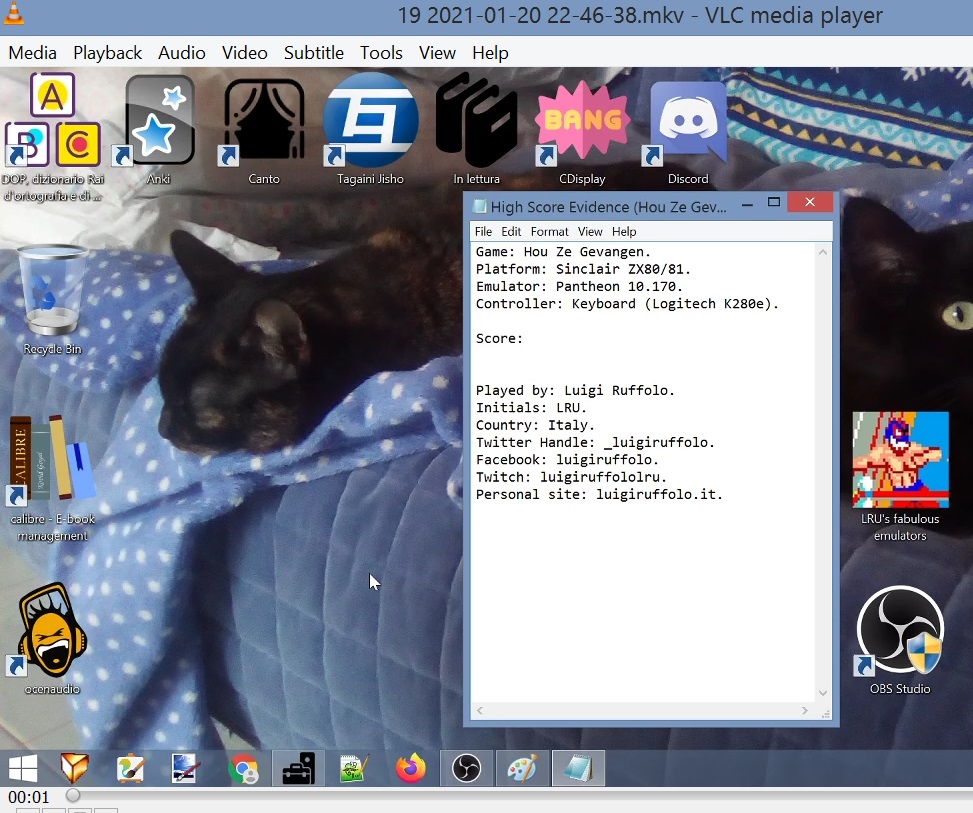Open Notepad Format menu
973x813 pixels.
point(549,231)
